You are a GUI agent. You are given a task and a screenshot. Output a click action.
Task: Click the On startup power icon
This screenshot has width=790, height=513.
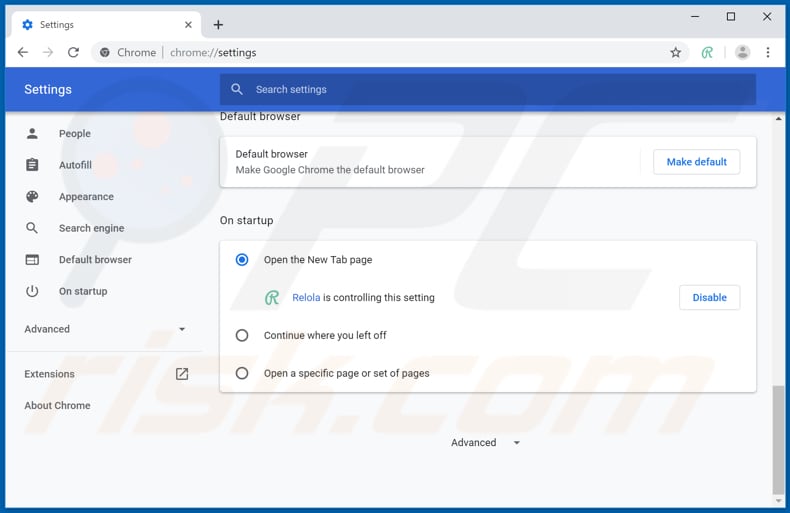coord(32,291)
